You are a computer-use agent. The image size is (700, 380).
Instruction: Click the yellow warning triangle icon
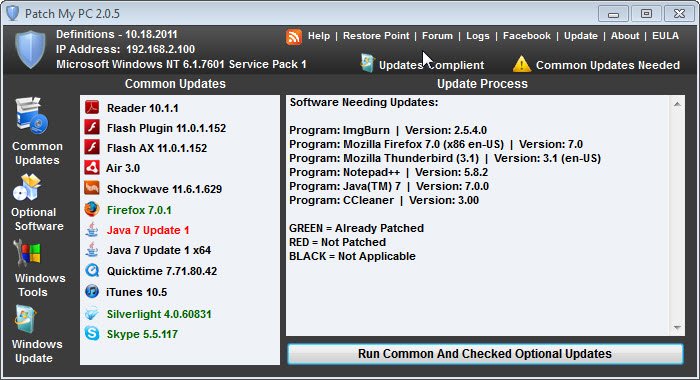tap(521, 64)
